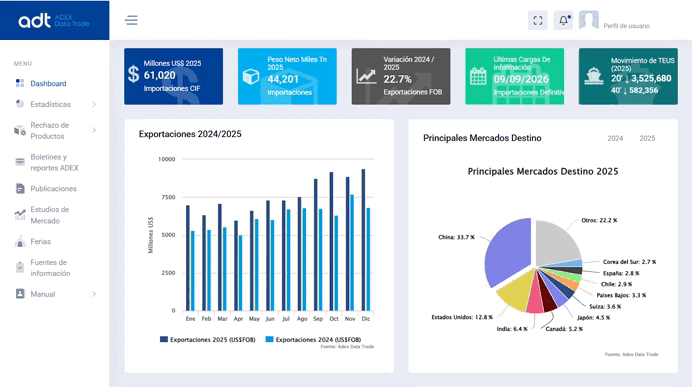Image resolution: width=692 pixels, height=388 pixels.
Task: Switch destination markets chart to 2024
Action: [x=615, y=138]
